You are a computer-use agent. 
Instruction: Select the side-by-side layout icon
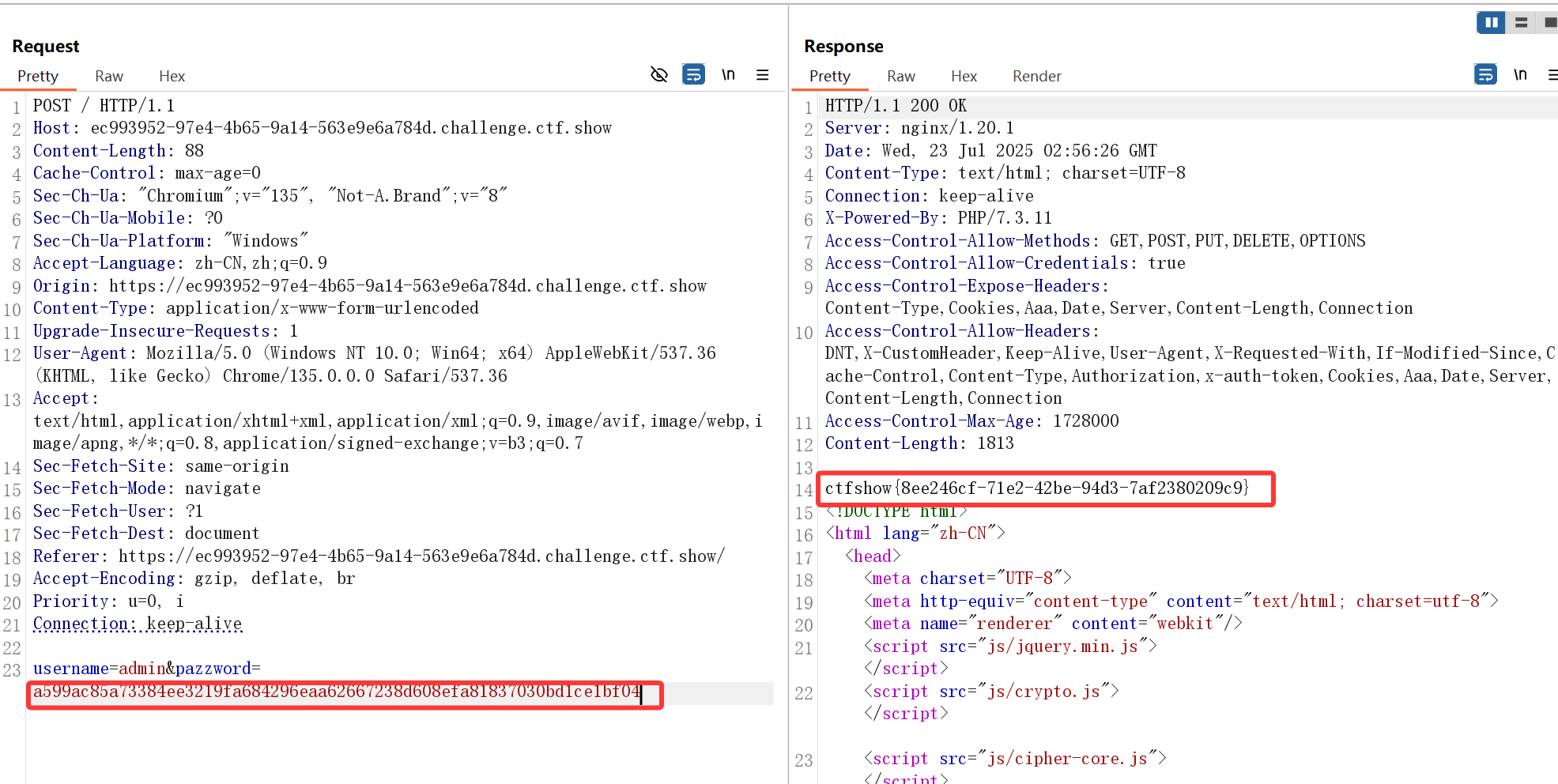pyautogui.click(x=1491, y=23)
